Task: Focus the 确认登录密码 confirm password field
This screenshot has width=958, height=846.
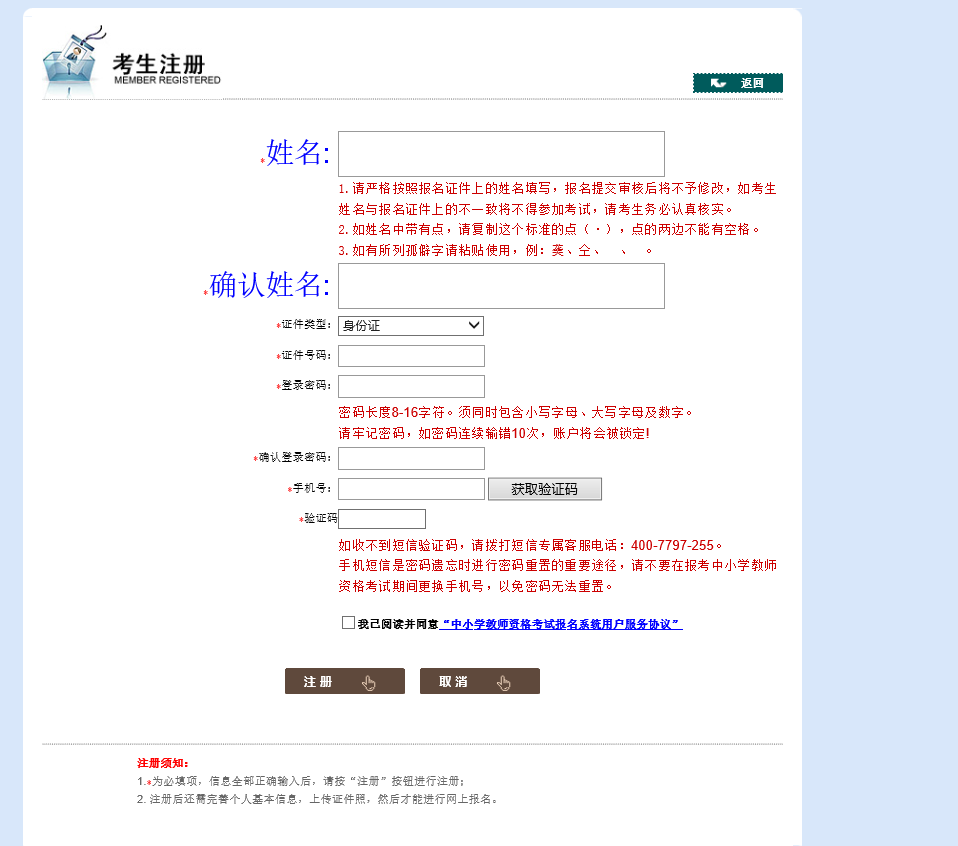Action: point(411,458)
